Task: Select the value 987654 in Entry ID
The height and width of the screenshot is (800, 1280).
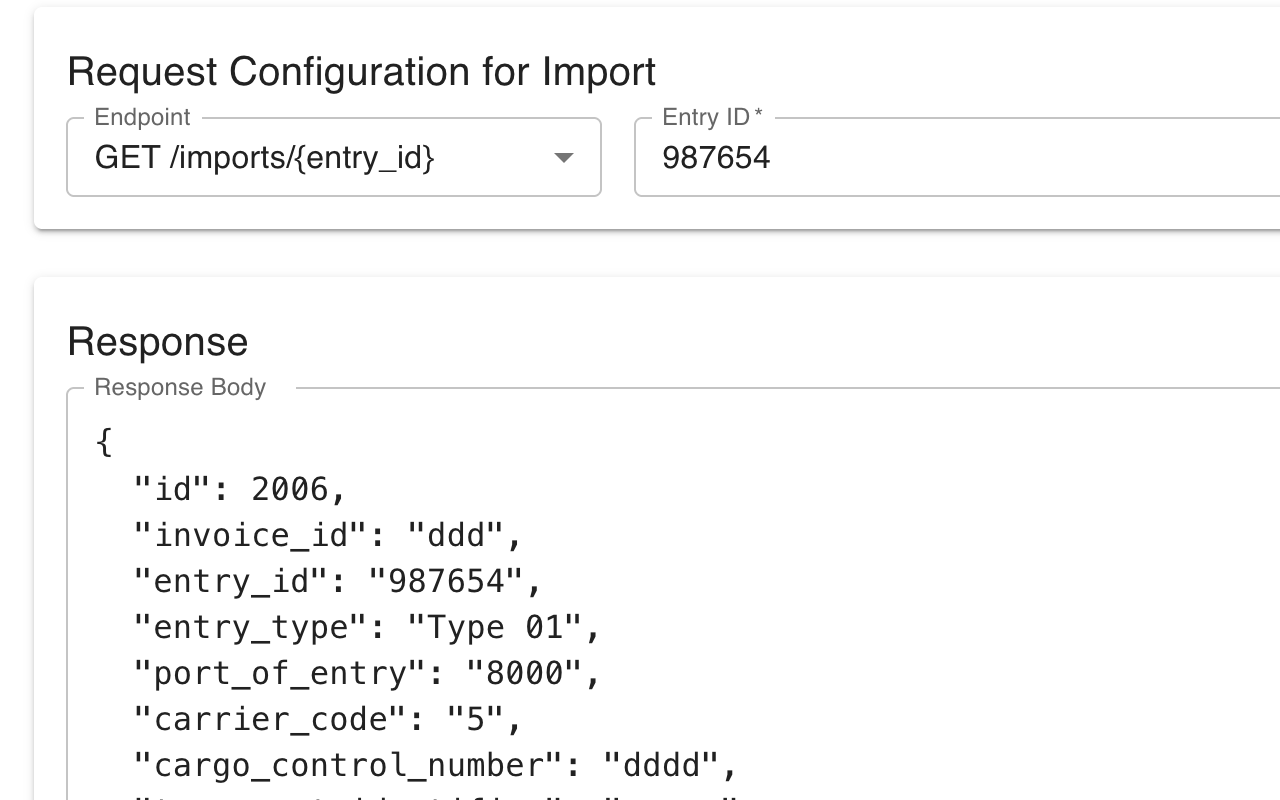Action: pos(716,157)
